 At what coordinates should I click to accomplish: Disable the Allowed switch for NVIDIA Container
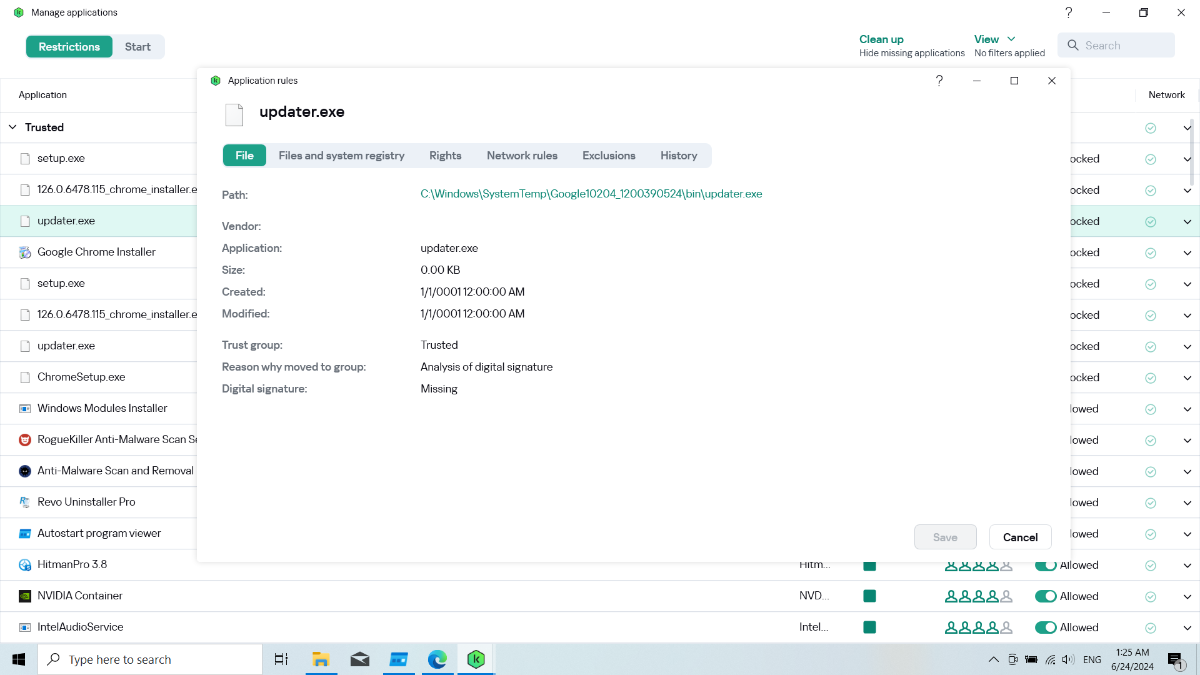tap(1045, 597)
